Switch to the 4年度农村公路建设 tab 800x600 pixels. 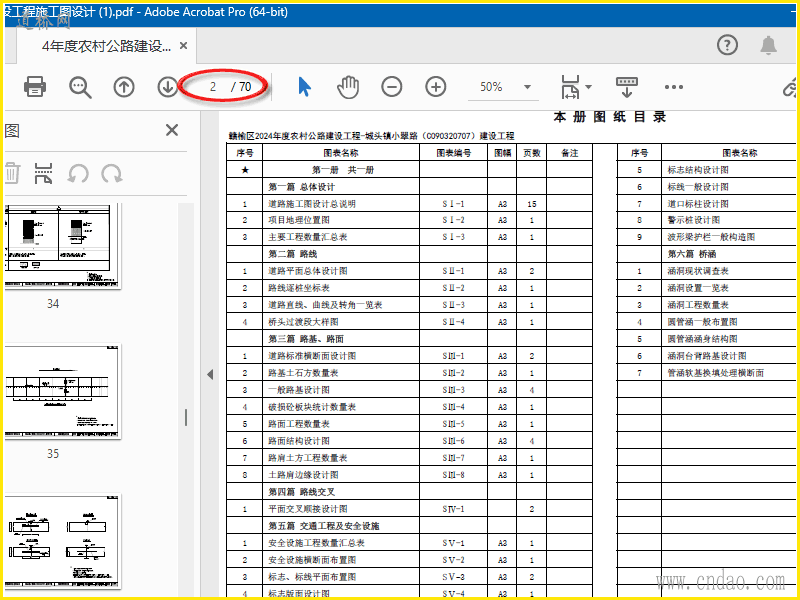[x=106, y=46]
